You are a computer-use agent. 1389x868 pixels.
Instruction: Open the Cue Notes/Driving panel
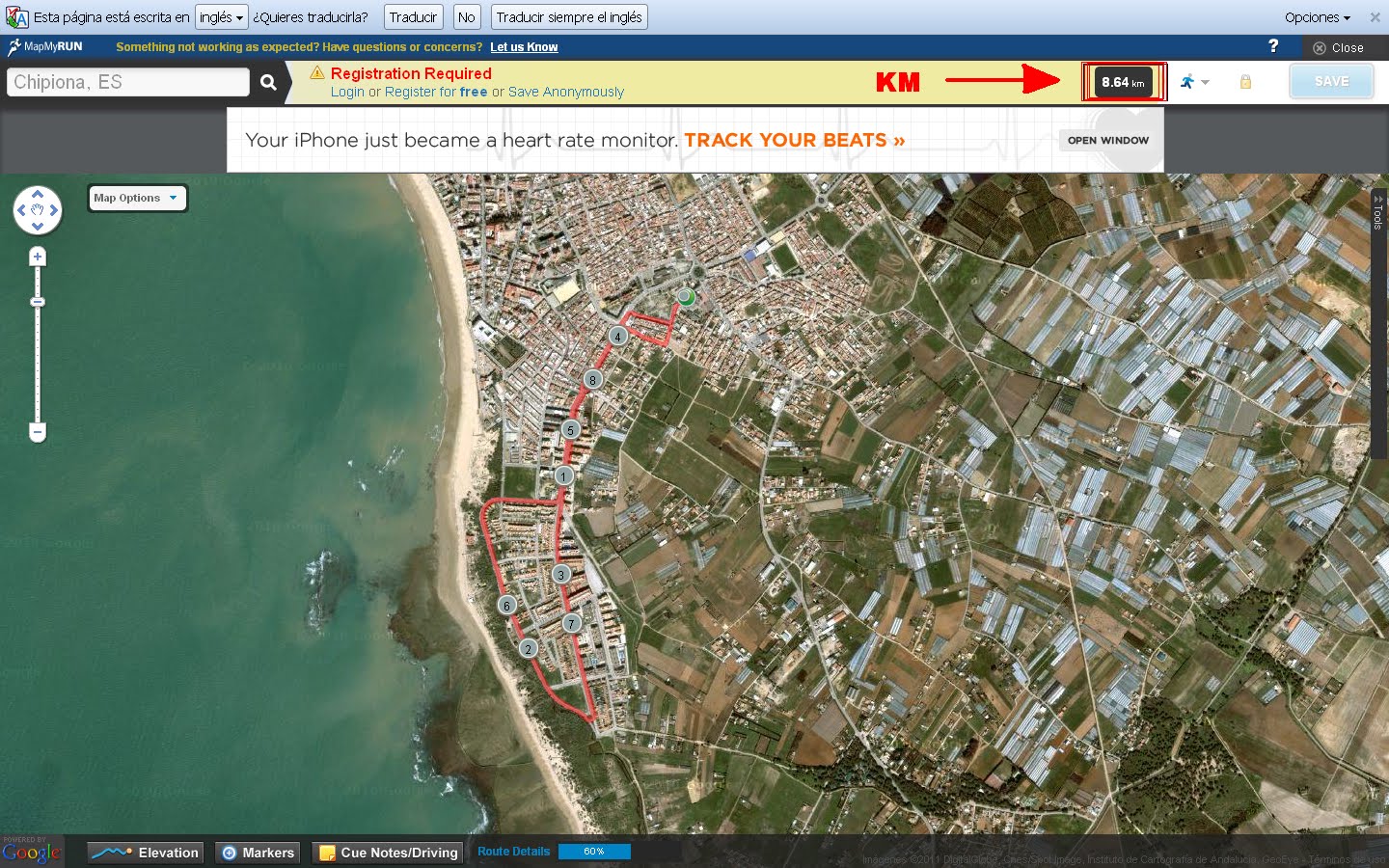388,853
